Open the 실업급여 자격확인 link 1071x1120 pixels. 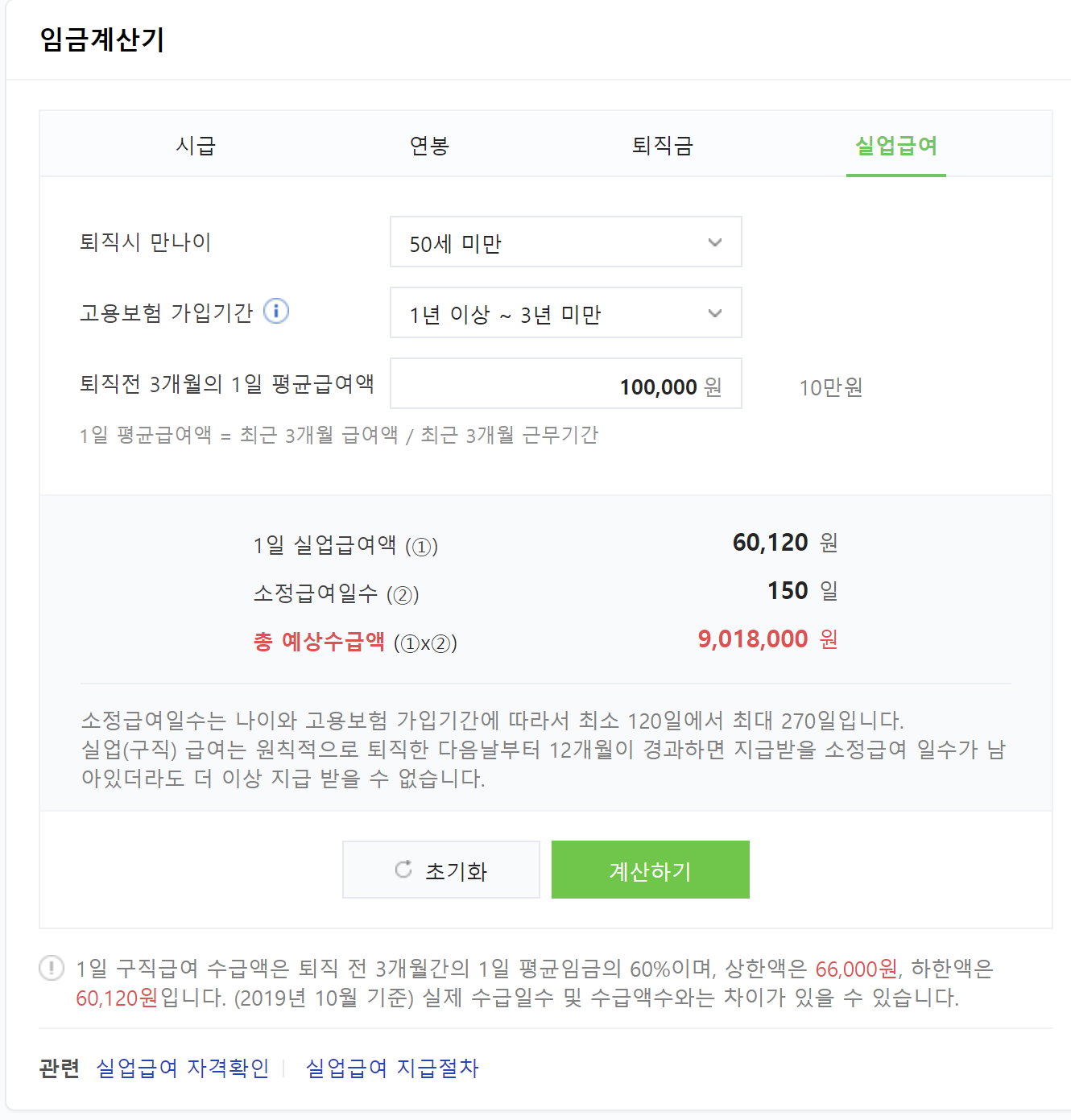183,1068
